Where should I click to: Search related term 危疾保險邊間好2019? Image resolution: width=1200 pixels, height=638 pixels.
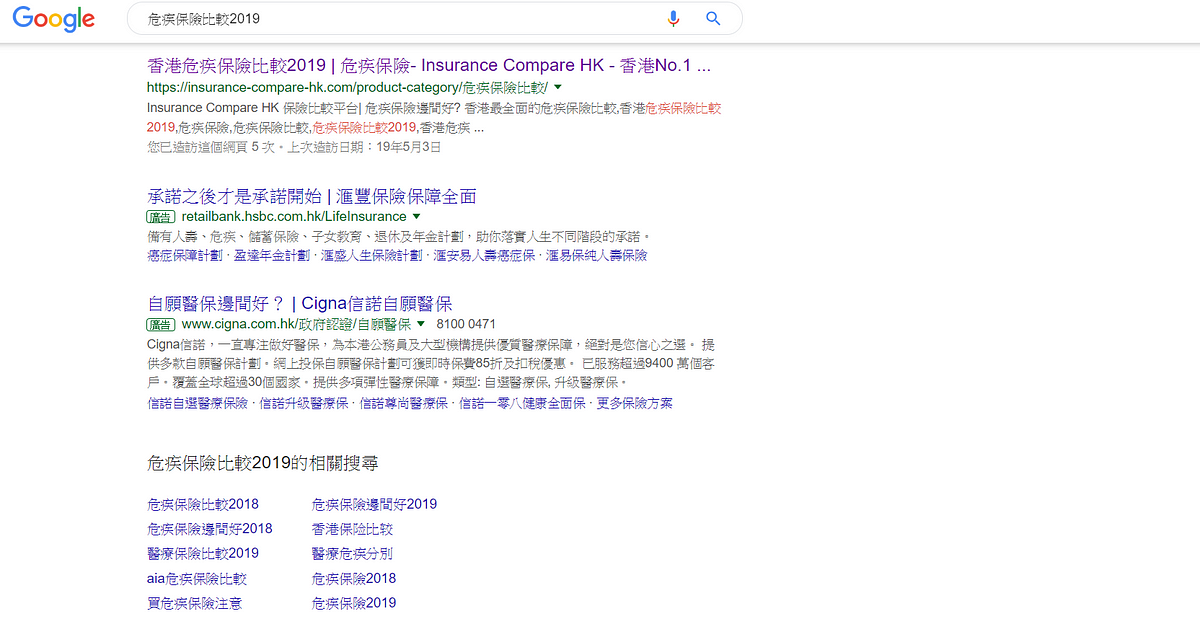click(374, 505)
